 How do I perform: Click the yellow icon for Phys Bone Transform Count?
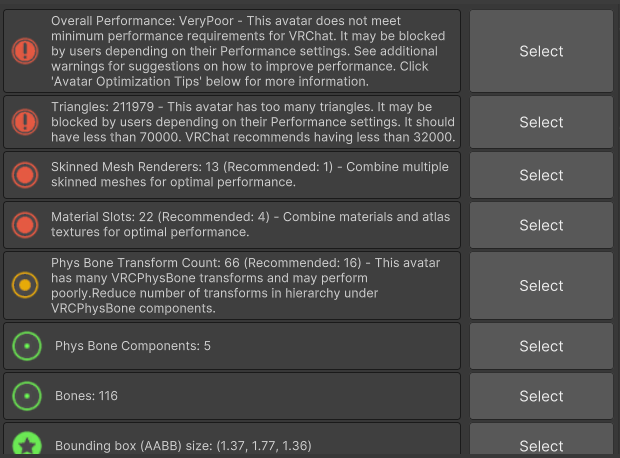point(25,286)
